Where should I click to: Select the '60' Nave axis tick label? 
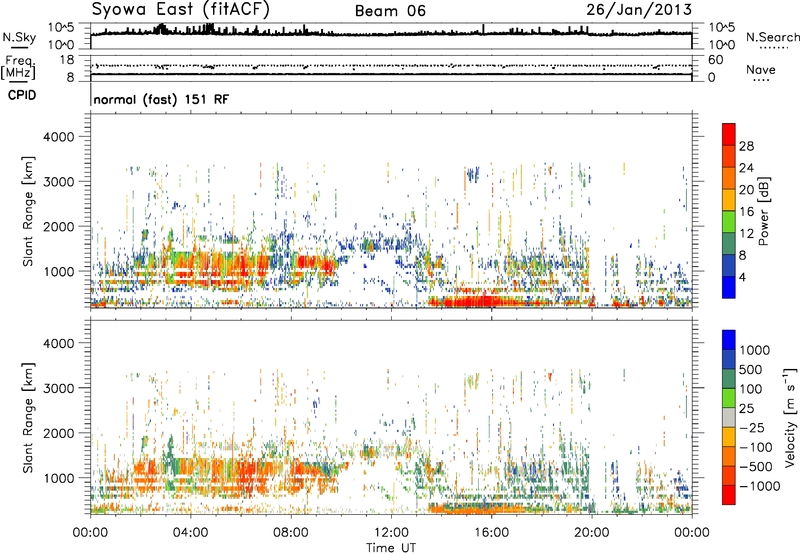(x=715, y=60)
